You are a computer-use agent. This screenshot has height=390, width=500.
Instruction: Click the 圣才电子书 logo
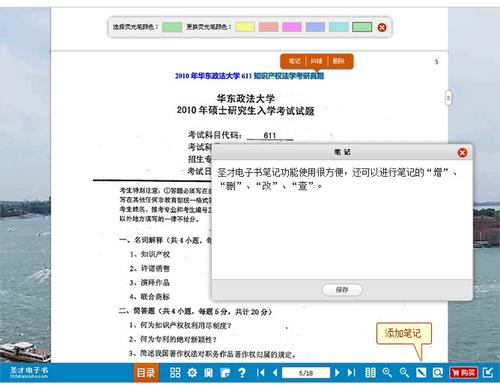(29, 372)
